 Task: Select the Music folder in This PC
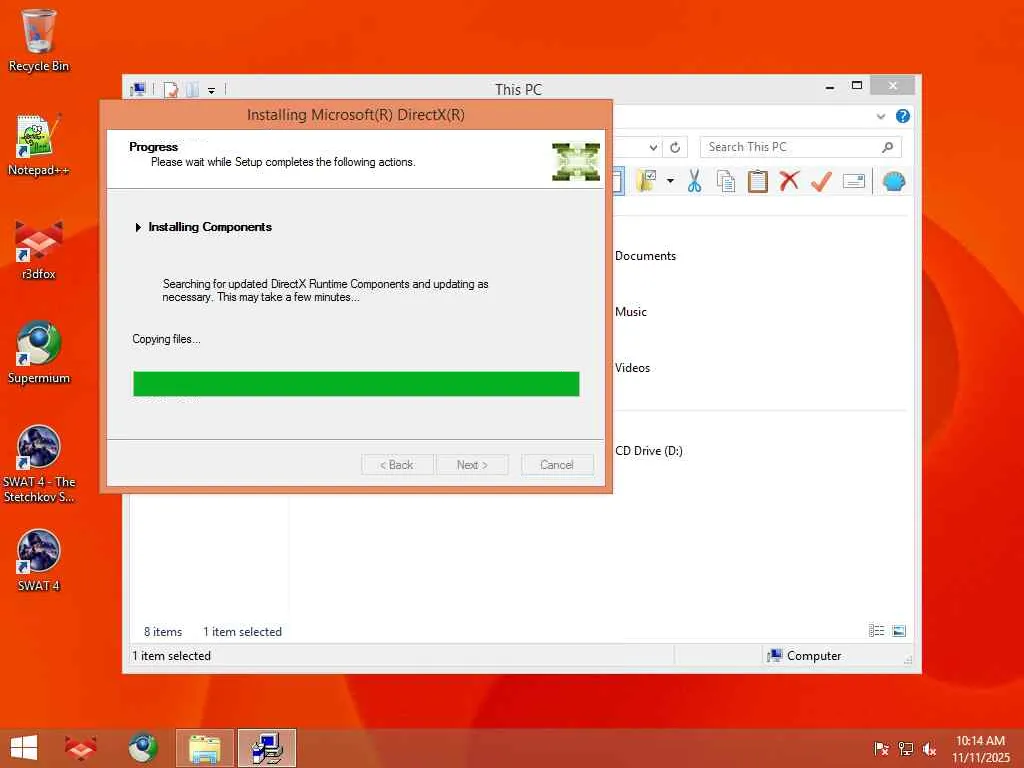point(631,312)
